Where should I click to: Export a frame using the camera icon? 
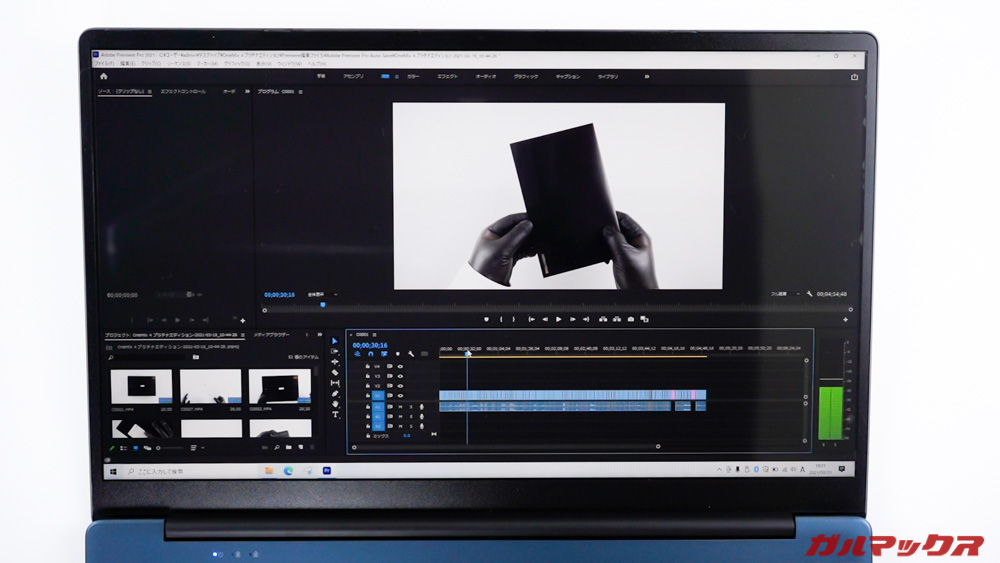[631, 320]
